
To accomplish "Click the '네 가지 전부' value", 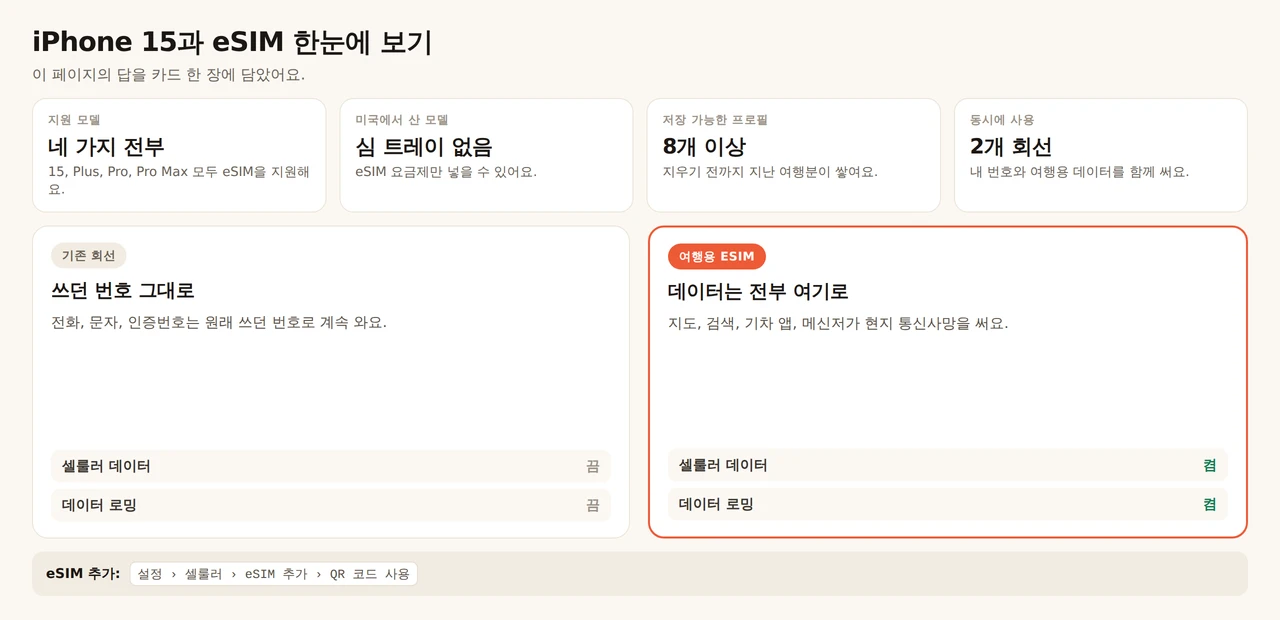I will point(106,147).
